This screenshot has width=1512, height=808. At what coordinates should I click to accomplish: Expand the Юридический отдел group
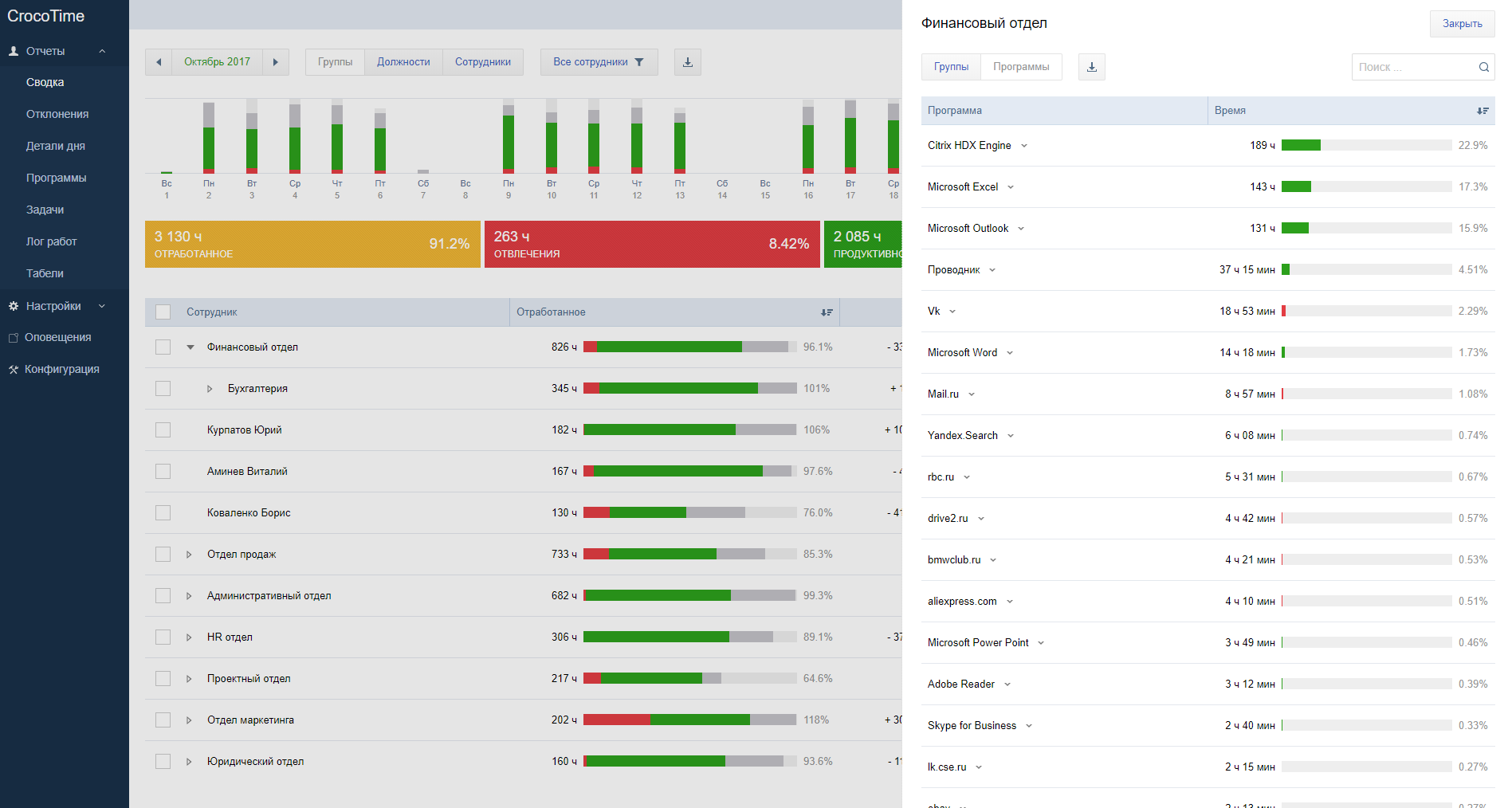(189, 762)
